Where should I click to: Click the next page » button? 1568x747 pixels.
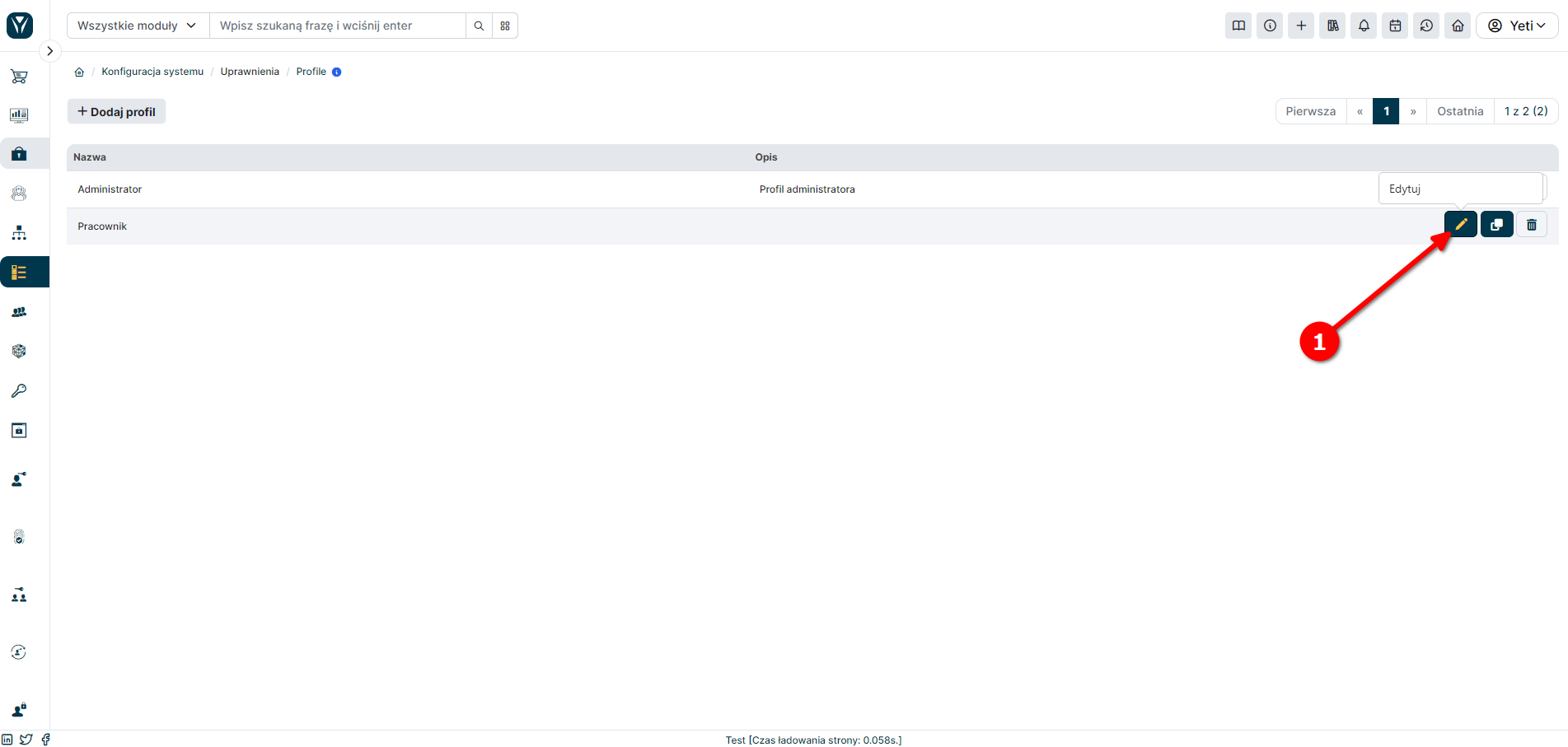point(1412,111)
